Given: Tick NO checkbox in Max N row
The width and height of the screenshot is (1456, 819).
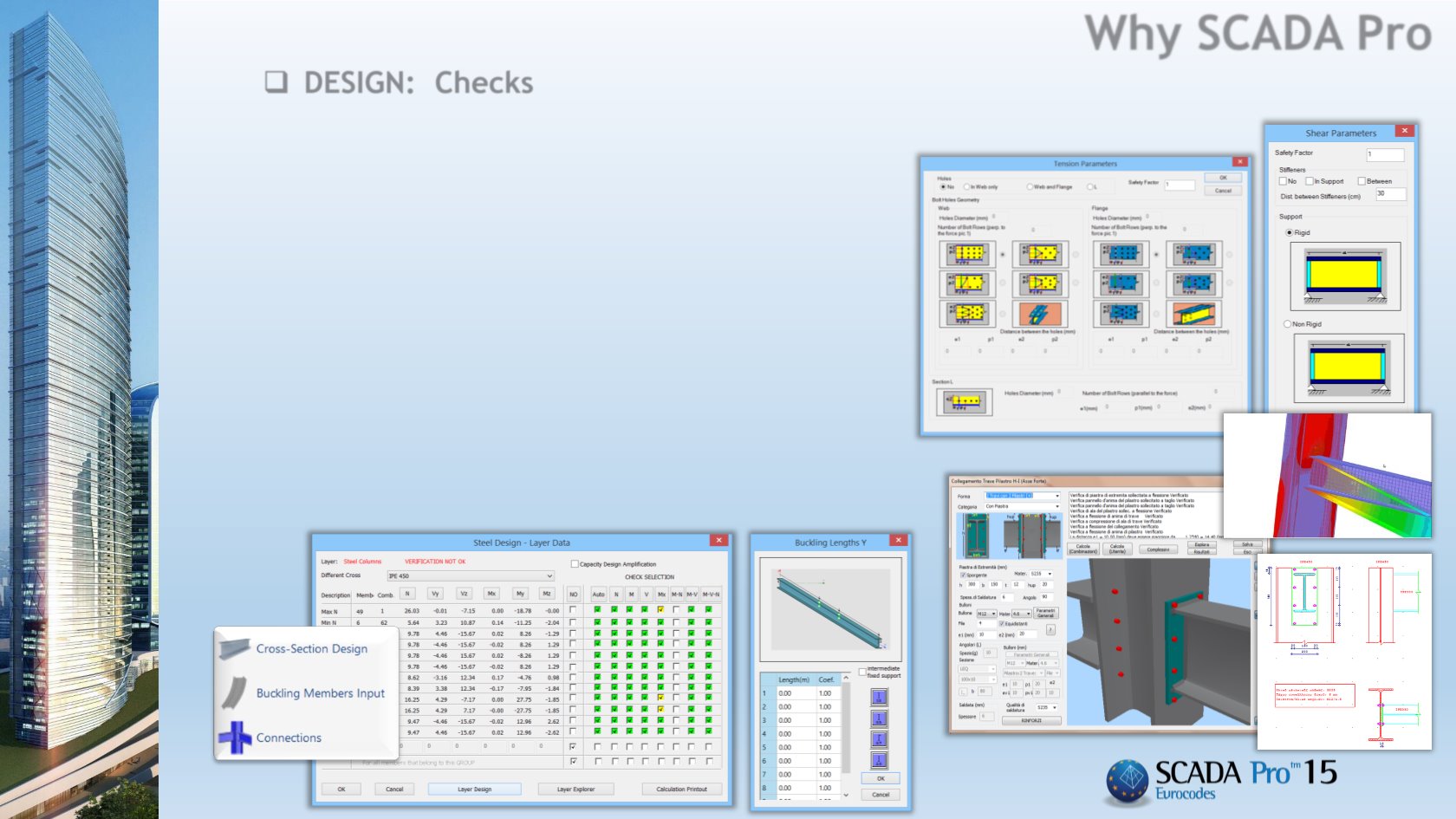Looking at the screenshot, I should click(x=573, y=610).
